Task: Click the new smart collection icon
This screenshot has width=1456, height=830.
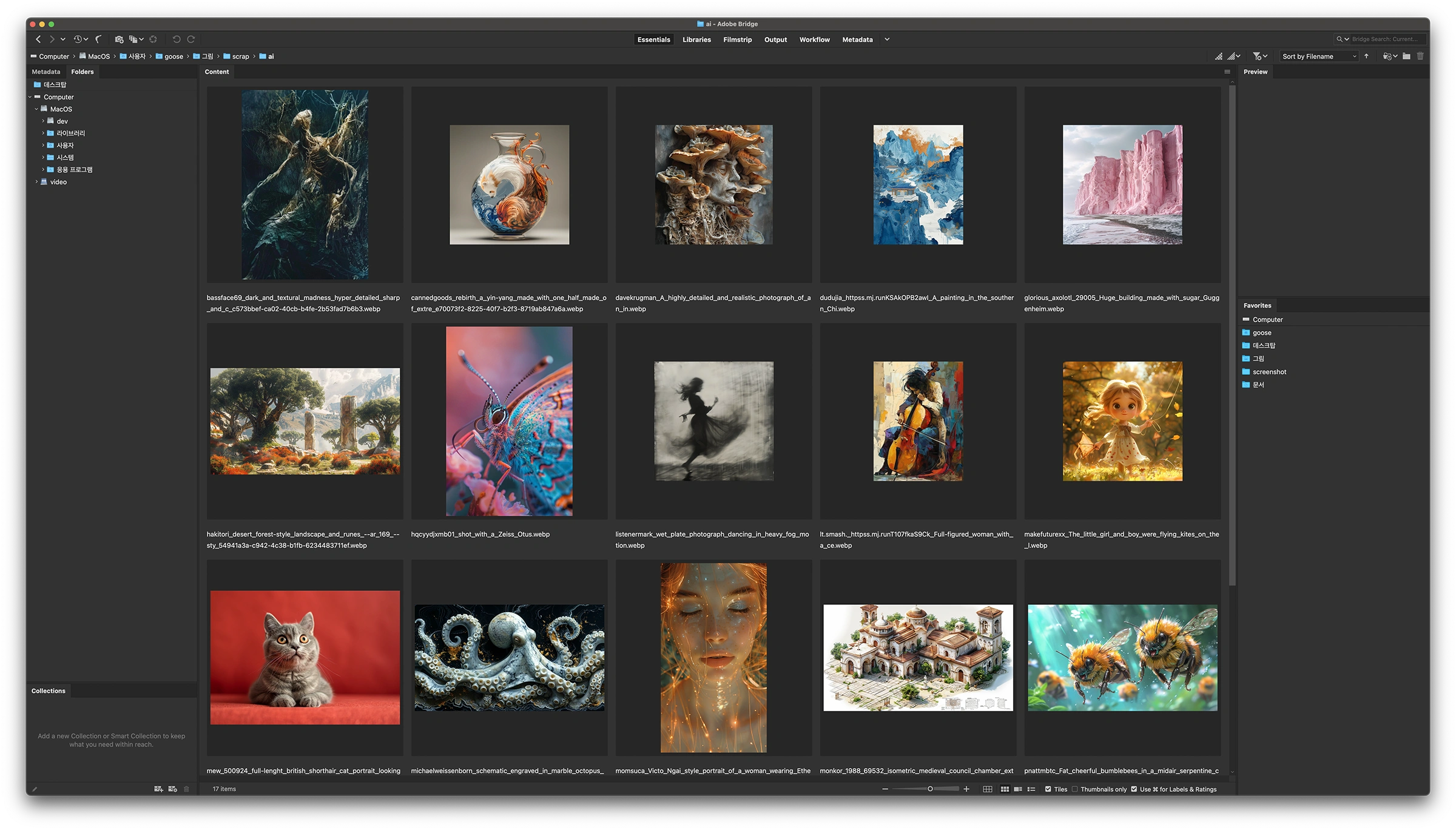Action: click(172, 789)
